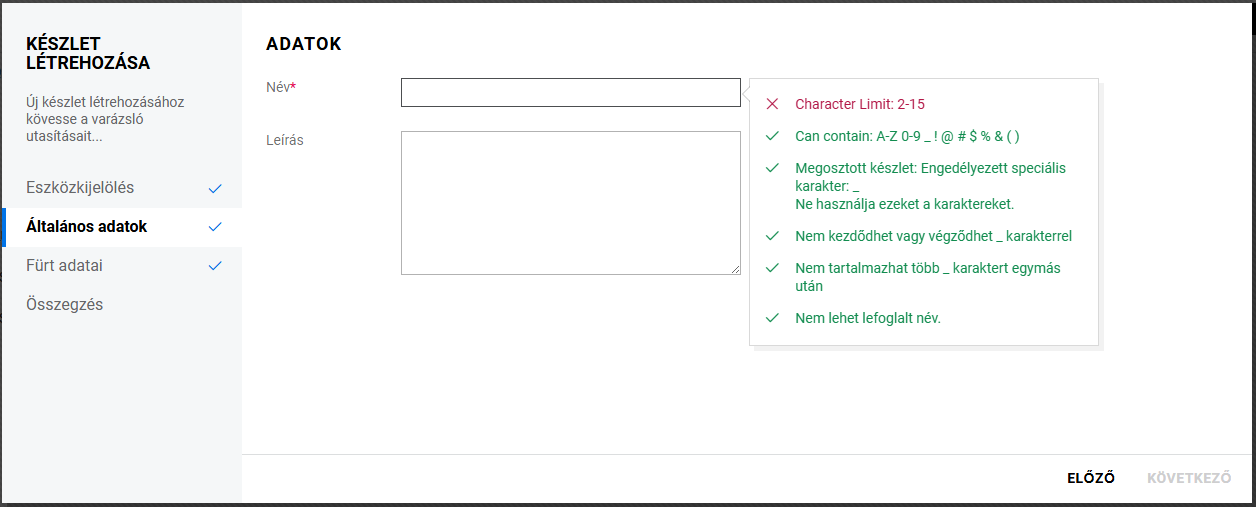The image size is (1256, 507).
Task: Click the Név name input field
Action: click(570, 93)
